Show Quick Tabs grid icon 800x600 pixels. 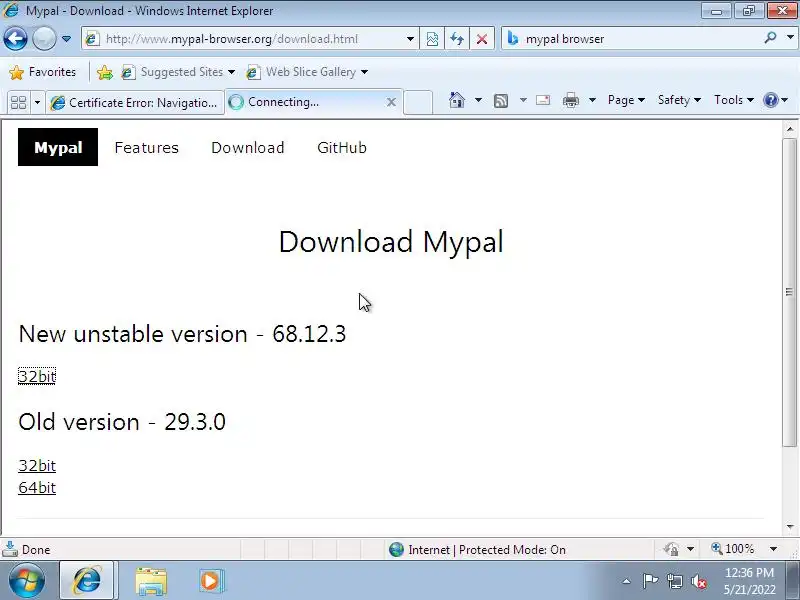click(18, 103)
